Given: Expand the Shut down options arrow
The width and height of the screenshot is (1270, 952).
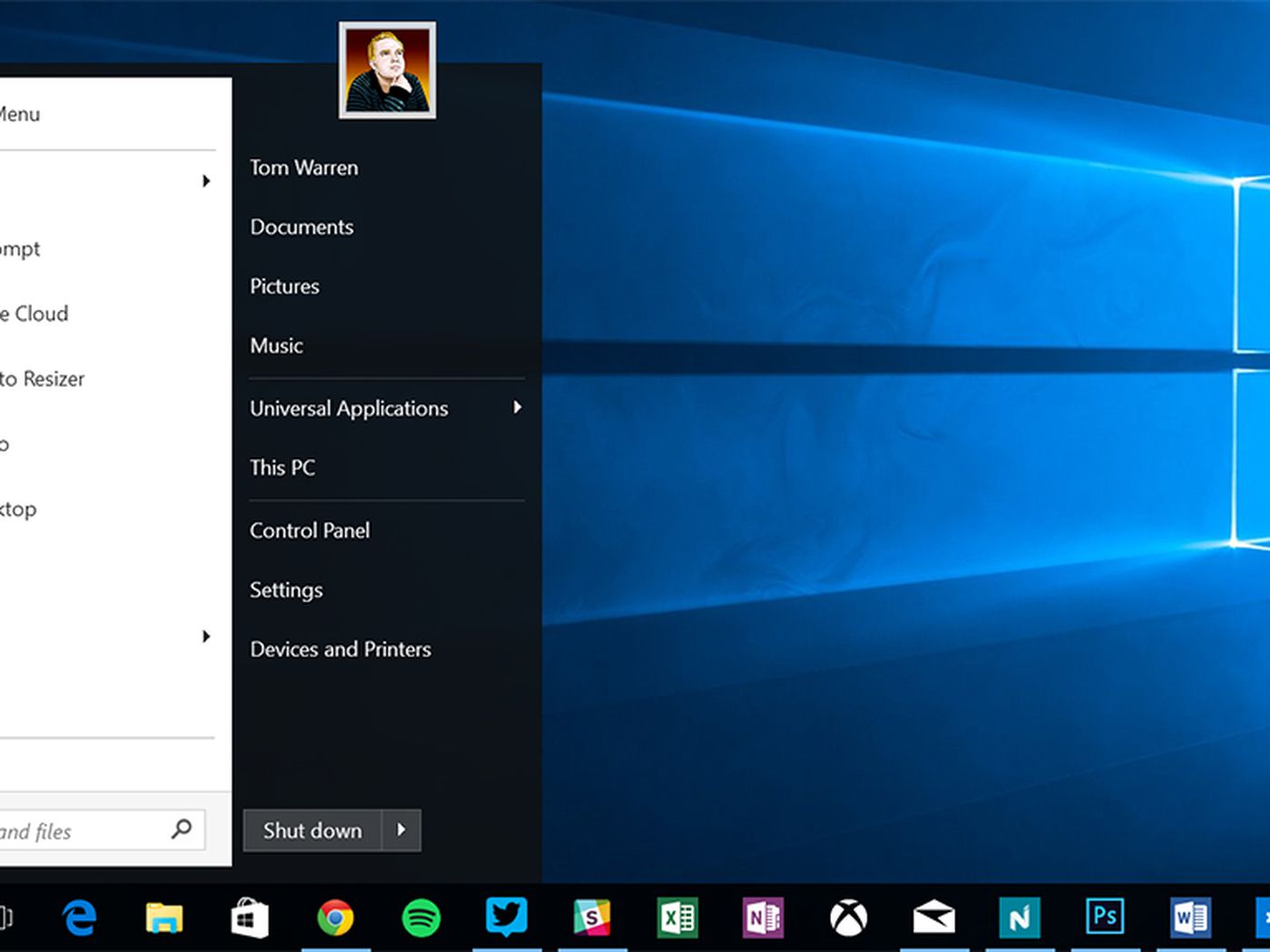Looking at the screenshot, I should (x=401, y=830).
